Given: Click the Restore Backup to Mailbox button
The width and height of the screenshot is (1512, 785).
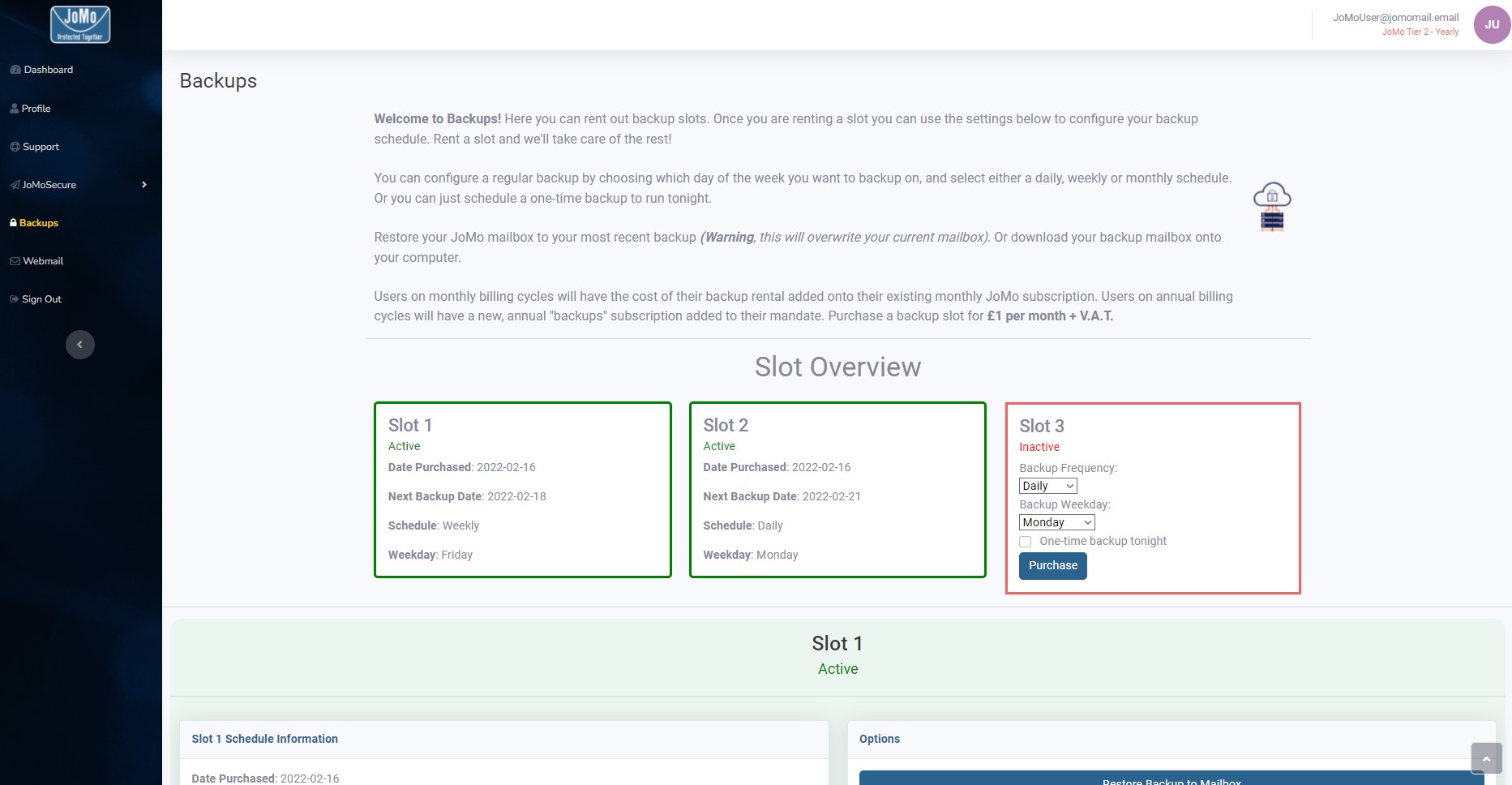Looking at the screenshot, I should tap(1171, 779).
